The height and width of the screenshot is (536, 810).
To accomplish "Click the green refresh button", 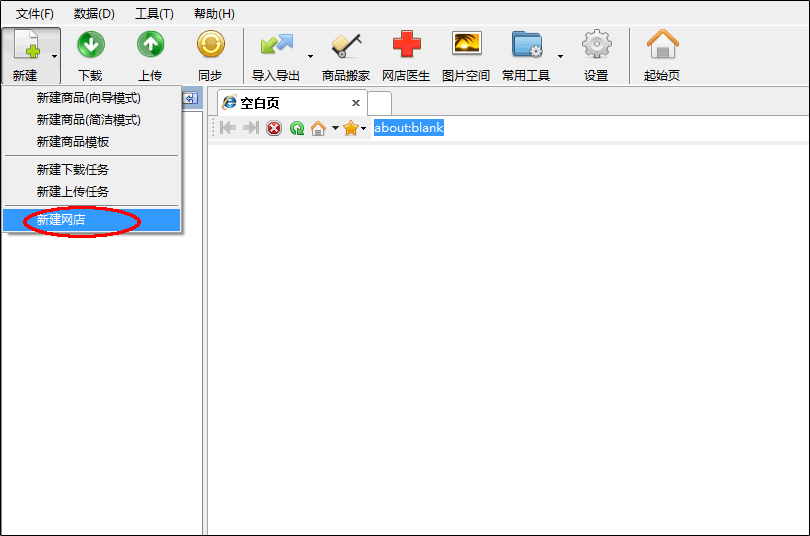I will (x=297, y=128).
